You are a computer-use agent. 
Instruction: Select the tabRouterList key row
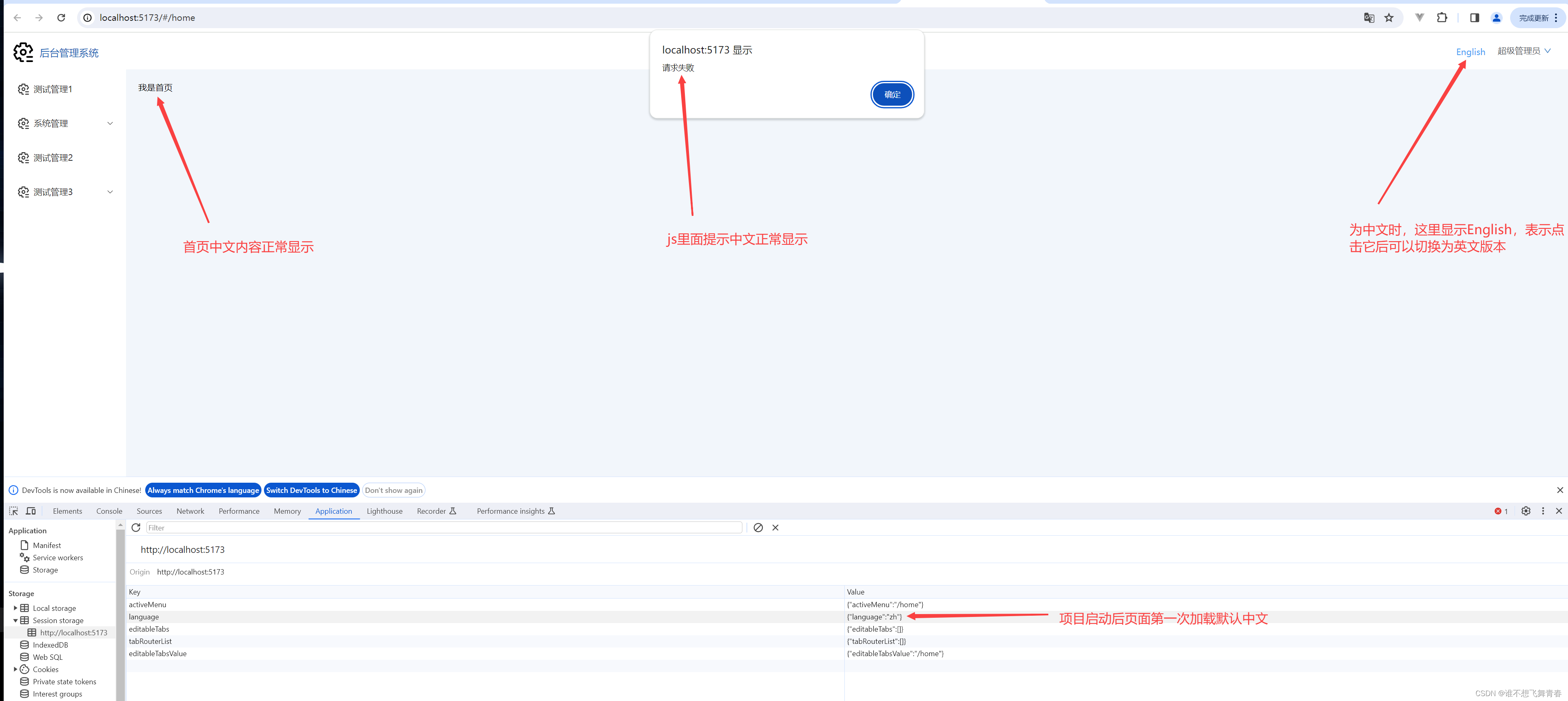[x=847, y=641]
